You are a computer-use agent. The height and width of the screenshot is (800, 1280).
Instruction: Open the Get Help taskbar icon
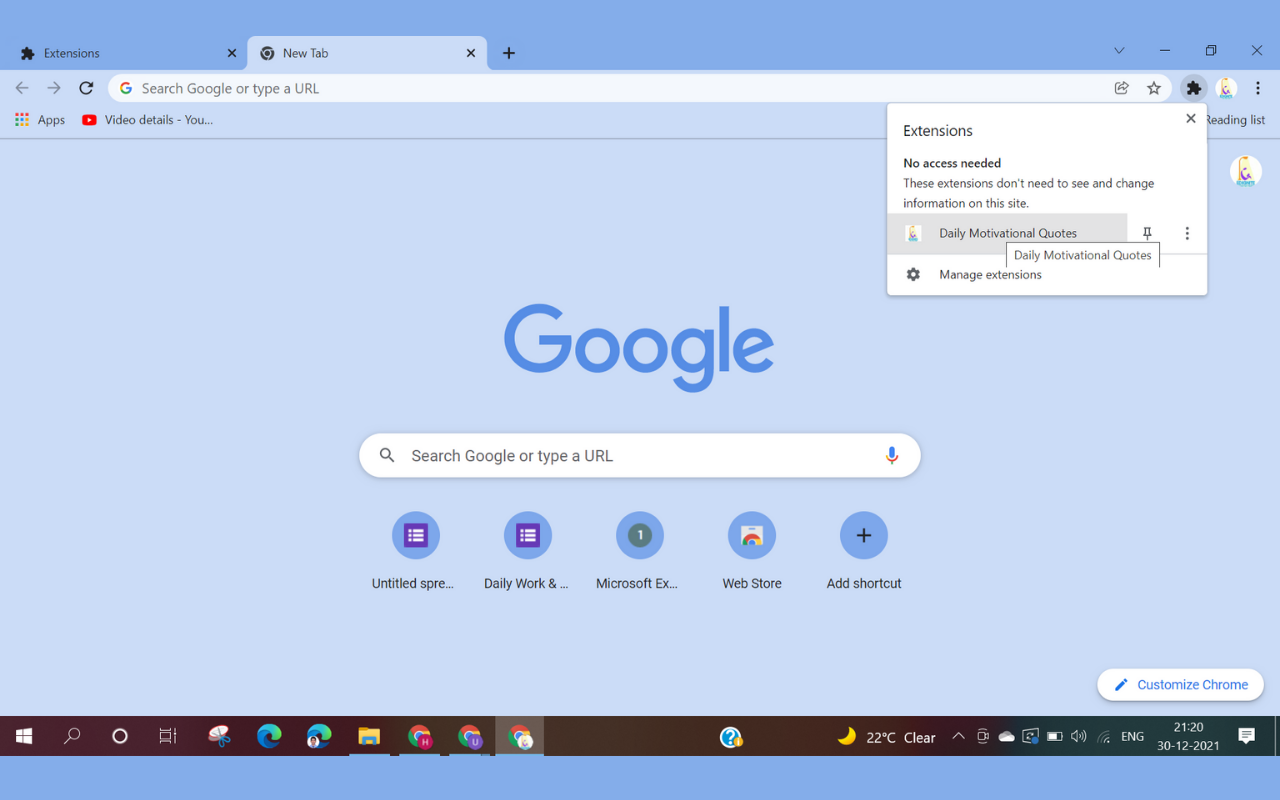(731, 737)
